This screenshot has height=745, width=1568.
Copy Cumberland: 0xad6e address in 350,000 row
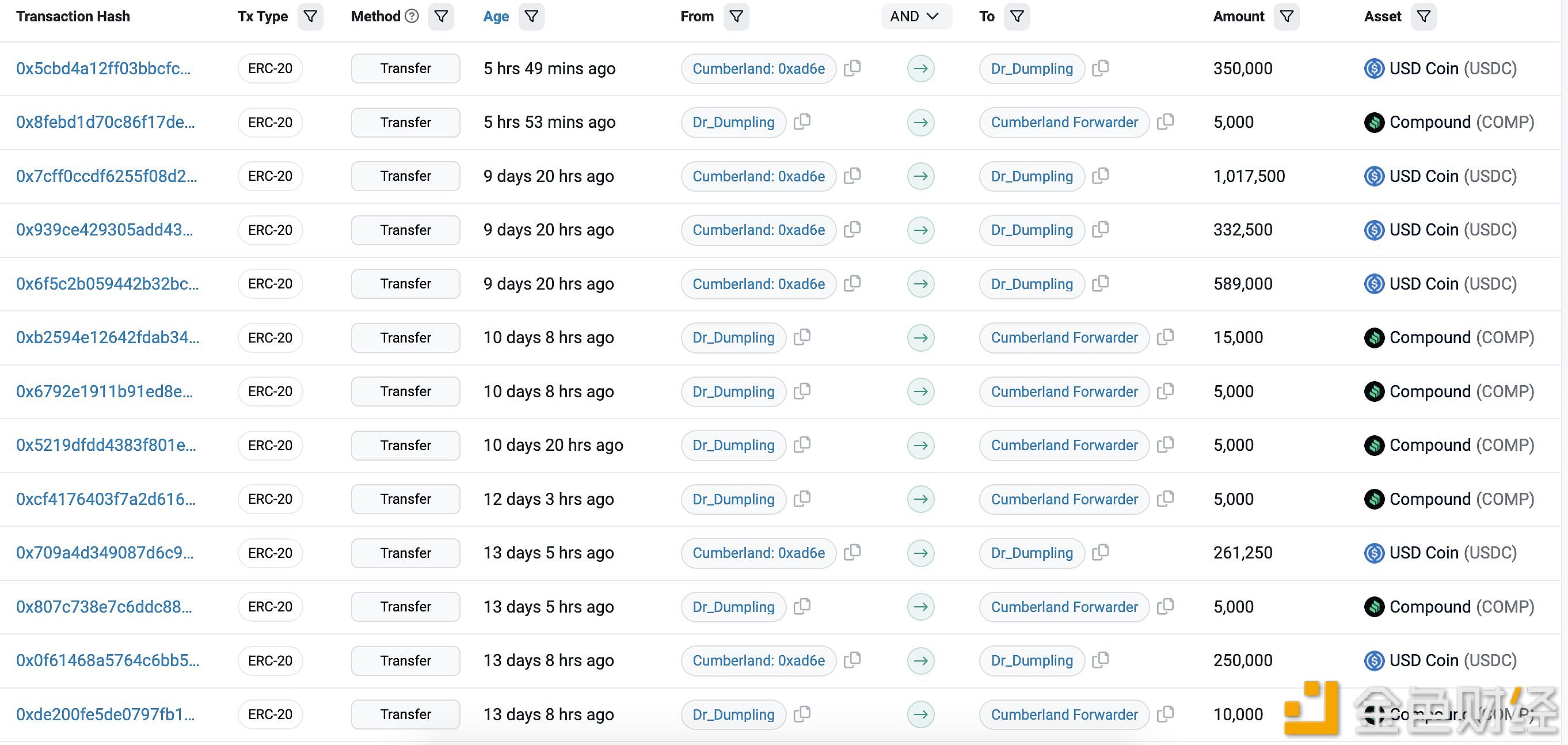(x=852, y=68)
